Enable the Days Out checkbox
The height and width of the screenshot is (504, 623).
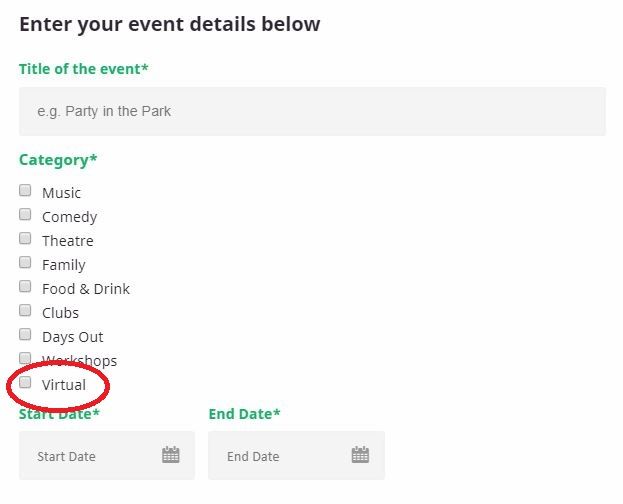[25, 334]
